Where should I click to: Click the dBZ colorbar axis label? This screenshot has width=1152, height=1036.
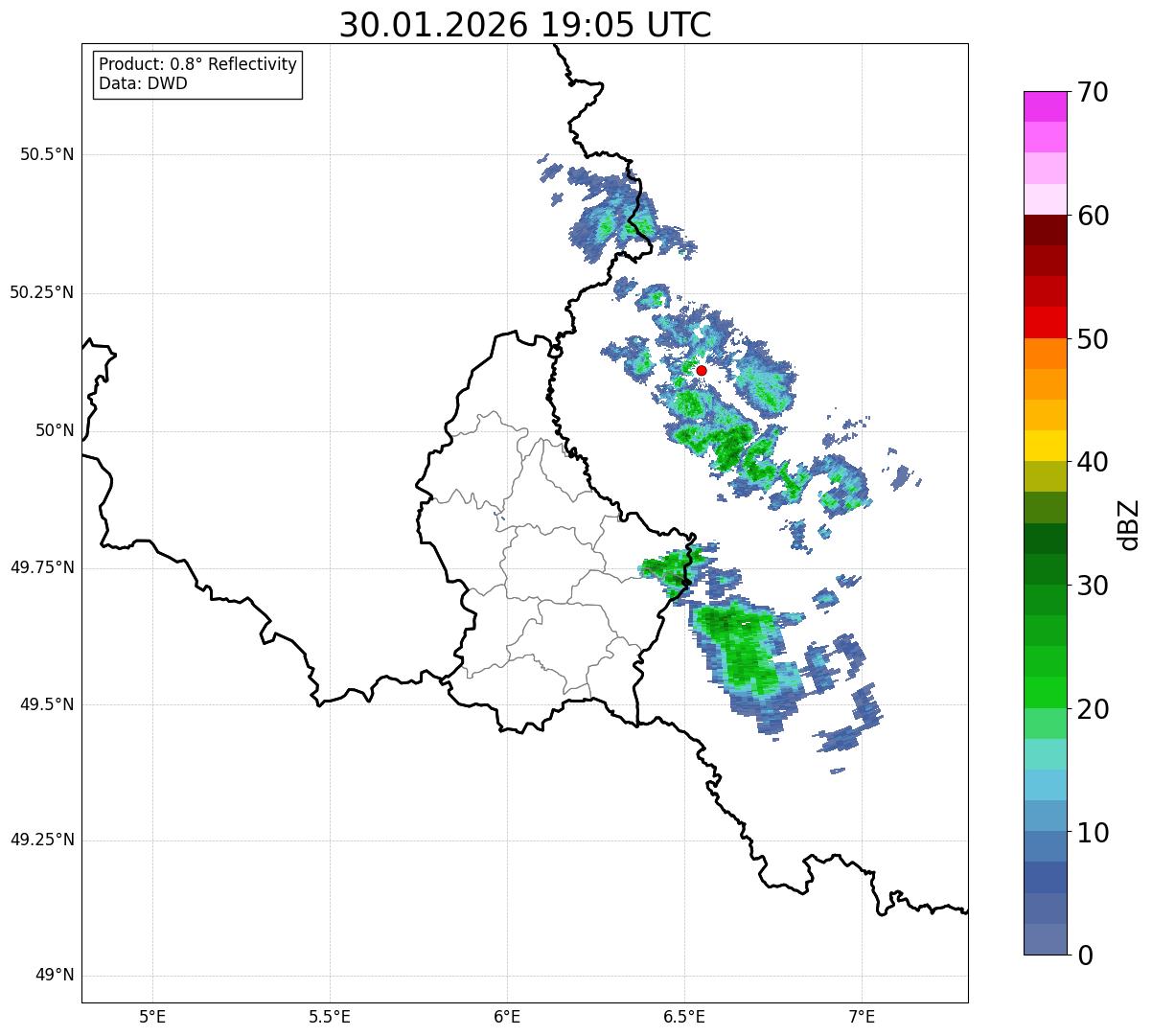pos(1129,523)
